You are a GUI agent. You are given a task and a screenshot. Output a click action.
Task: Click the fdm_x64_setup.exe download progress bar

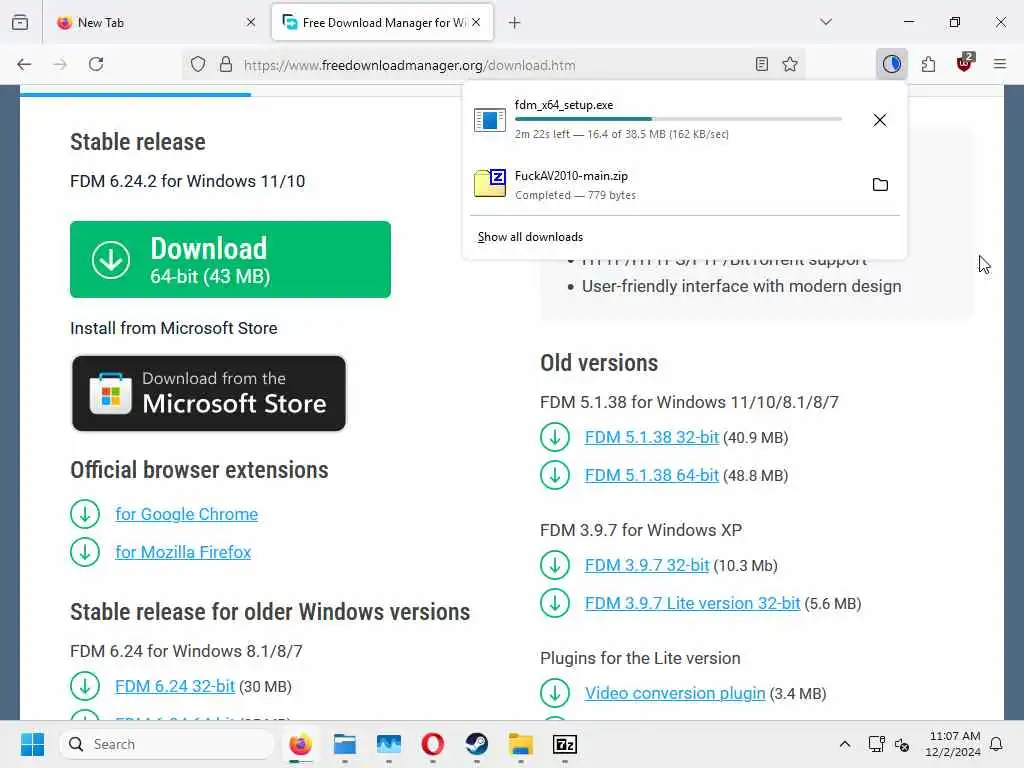678,119
